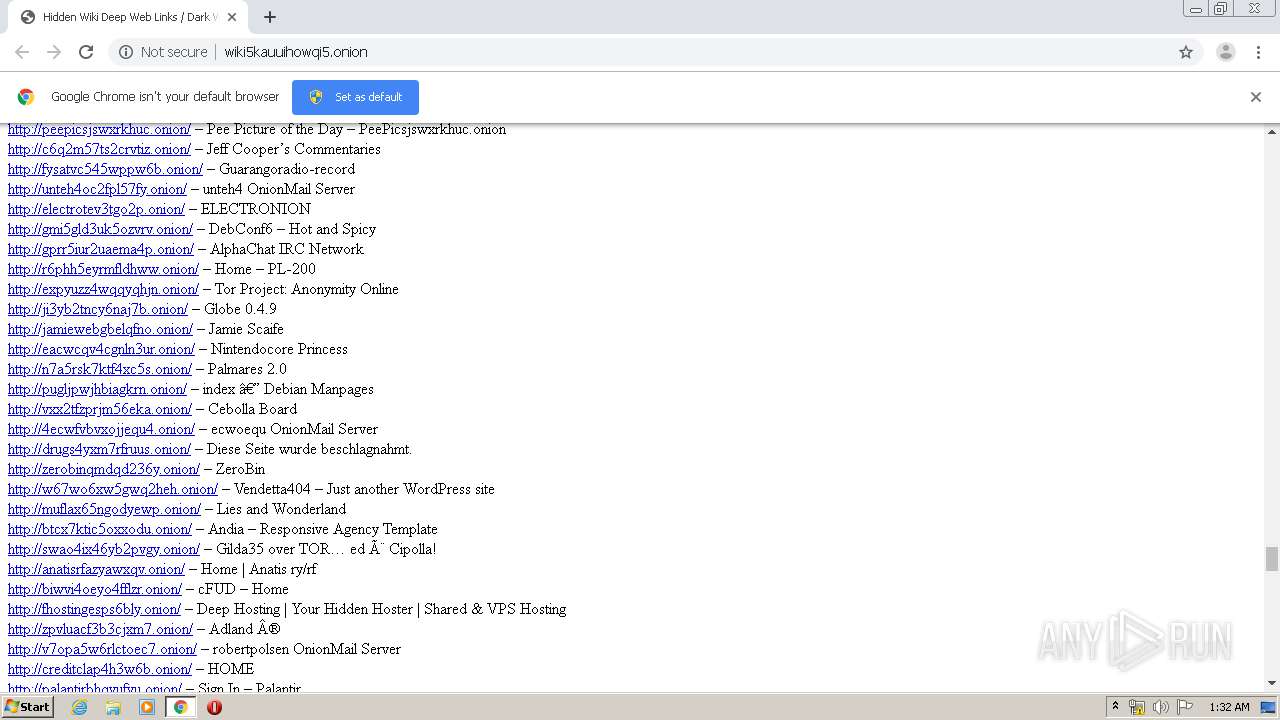
Task: Open gmi5gld3uk5ozvrv.onion link
Action: tap(100, 229)
